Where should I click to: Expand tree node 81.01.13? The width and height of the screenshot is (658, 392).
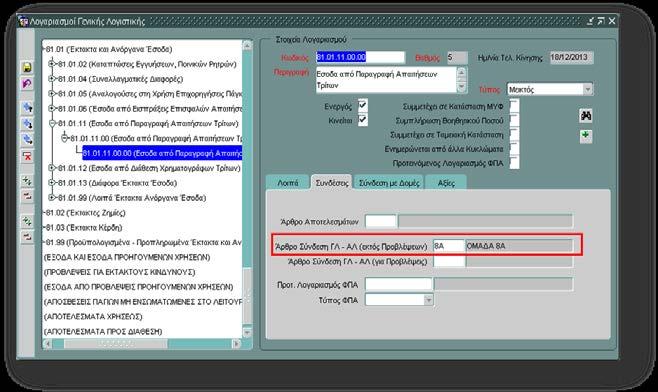click(x=52, y=183)
